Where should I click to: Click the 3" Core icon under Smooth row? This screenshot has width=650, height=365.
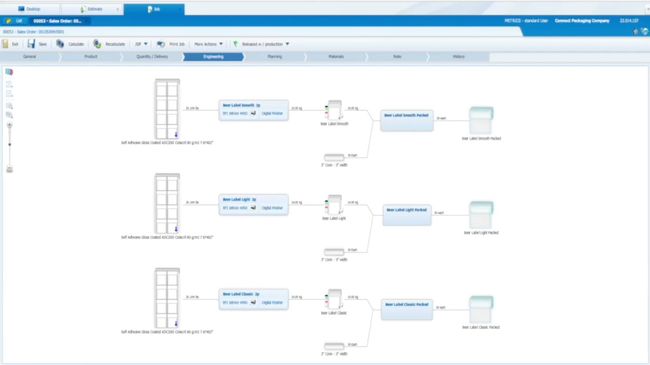click(x=334, y=157)
